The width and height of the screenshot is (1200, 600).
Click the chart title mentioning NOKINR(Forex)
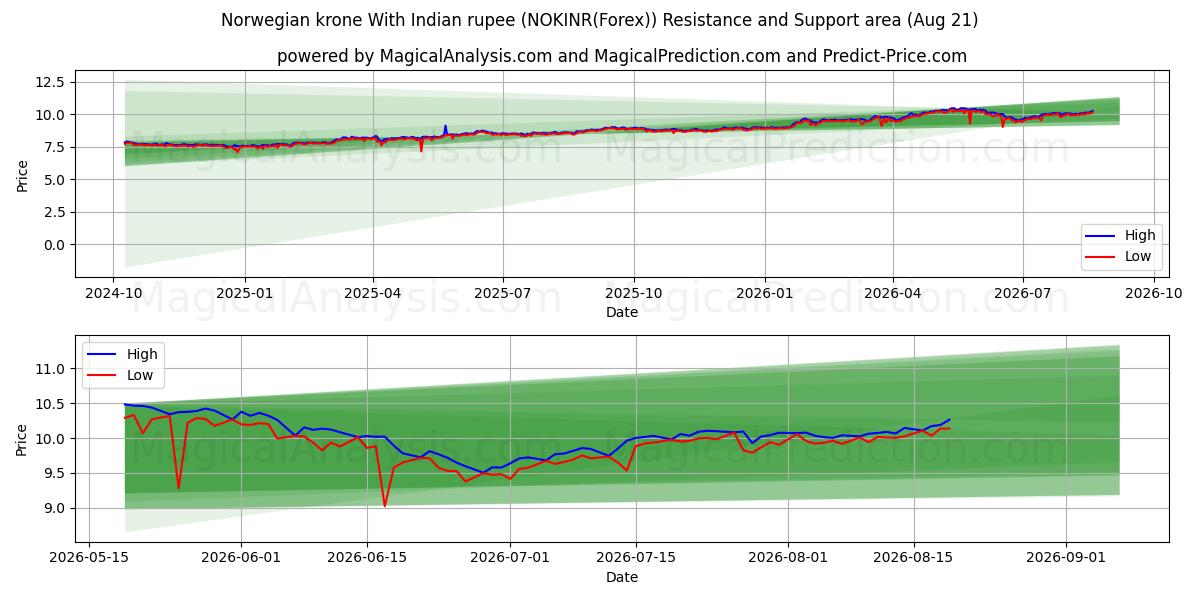[x=600, y=20]
